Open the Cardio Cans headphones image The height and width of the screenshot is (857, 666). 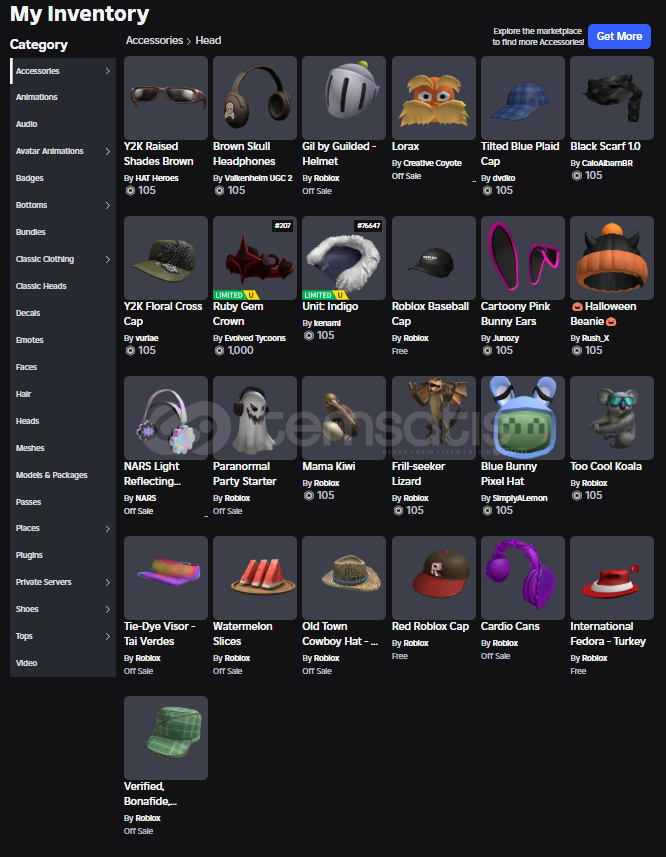click(x=523, y=578)
